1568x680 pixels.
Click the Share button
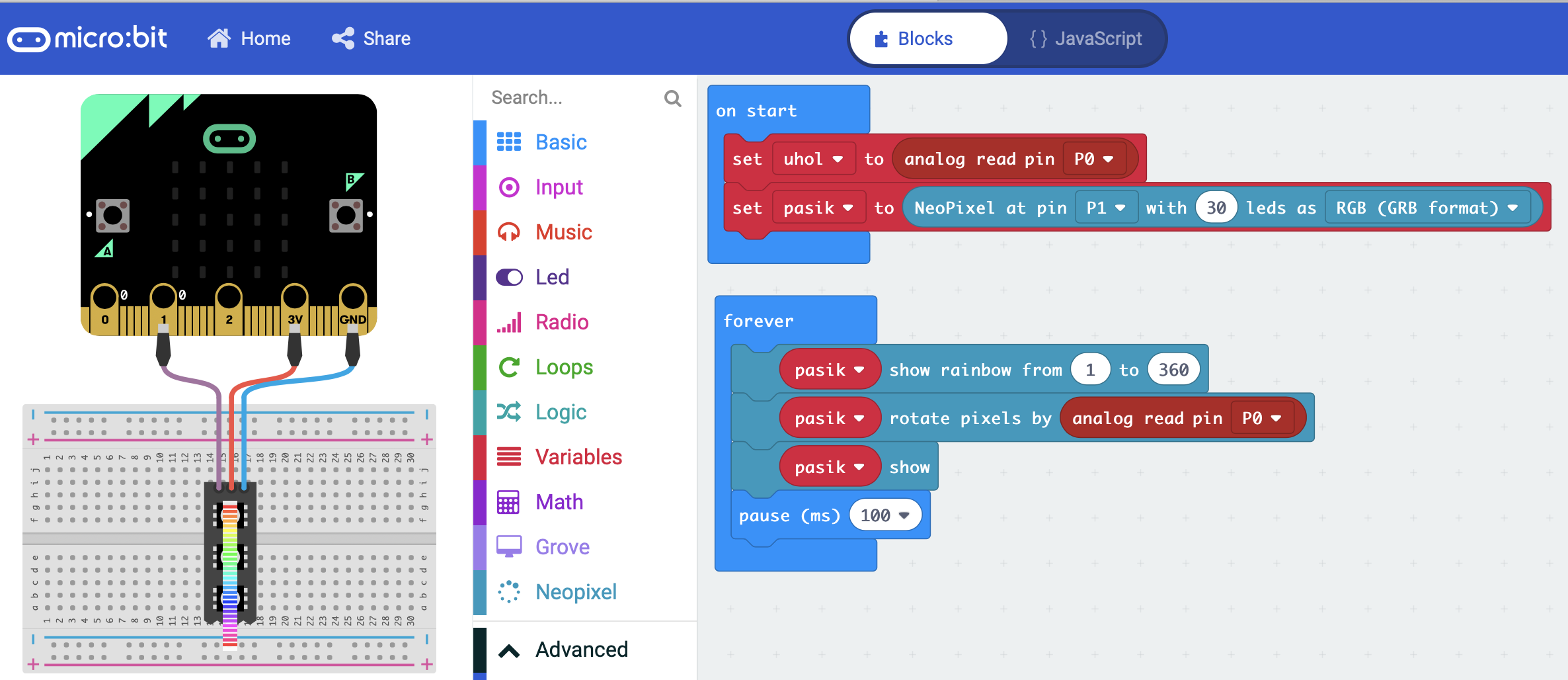click(372, 39)
